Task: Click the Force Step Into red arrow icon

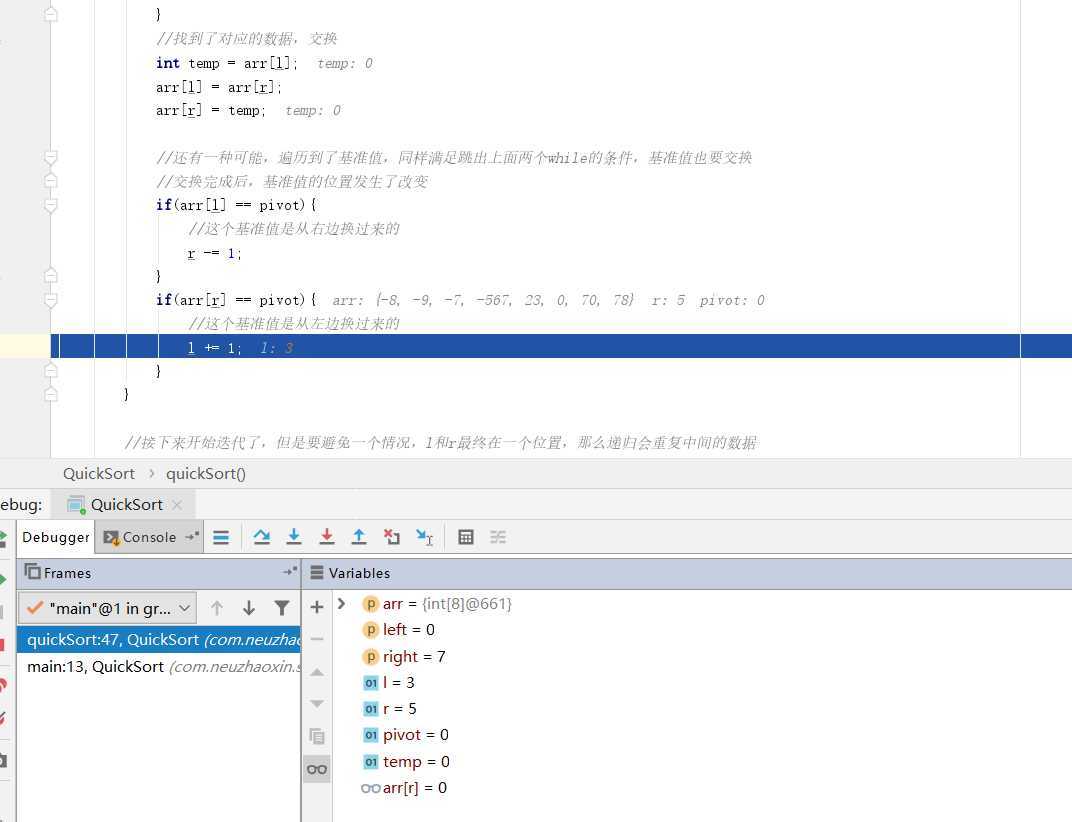Action: coord(327,538)
